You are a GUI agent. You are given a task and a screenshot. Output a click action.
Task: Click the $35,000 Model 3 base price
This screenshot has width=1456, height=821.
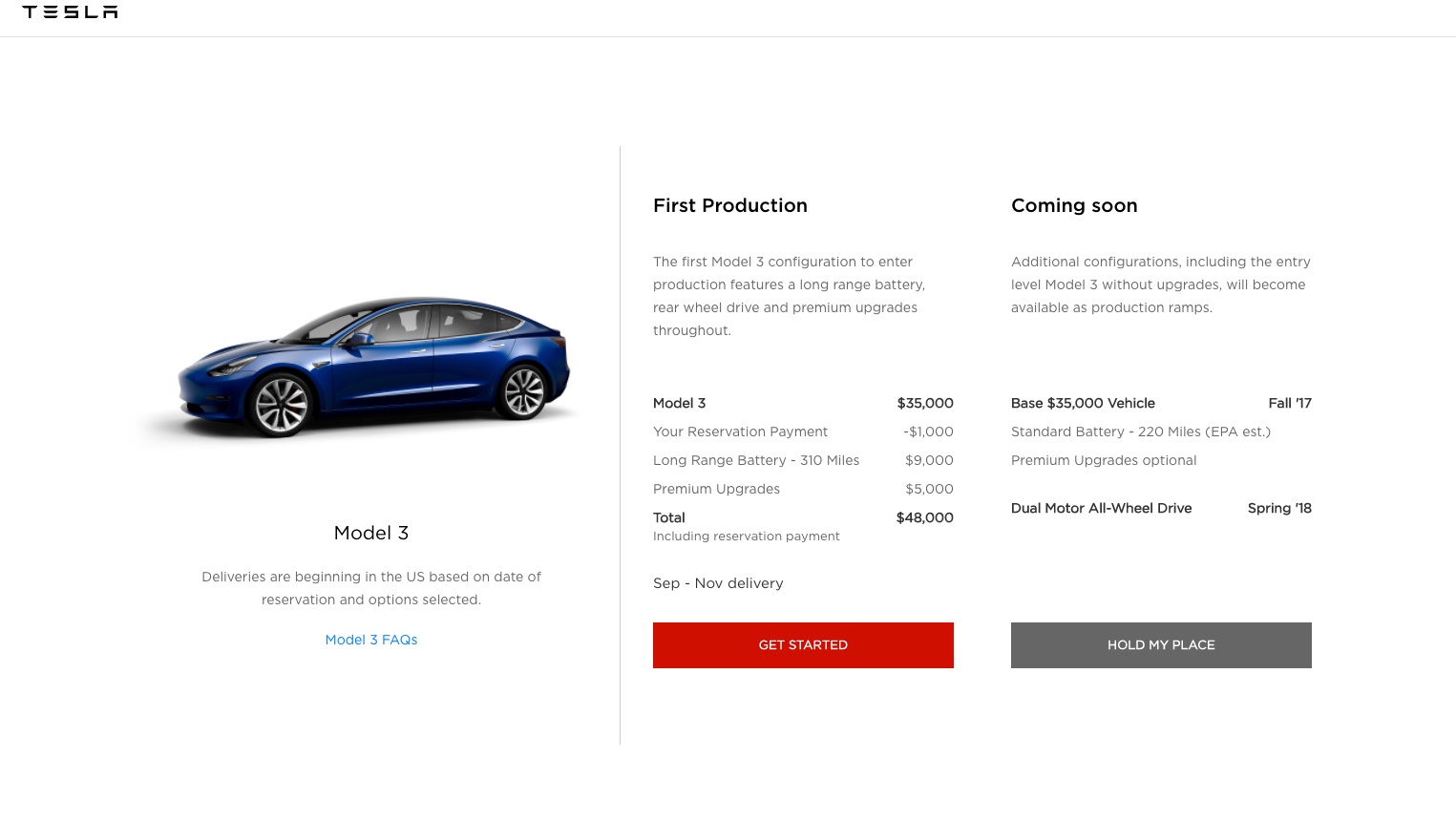click(x=924, y=403)
